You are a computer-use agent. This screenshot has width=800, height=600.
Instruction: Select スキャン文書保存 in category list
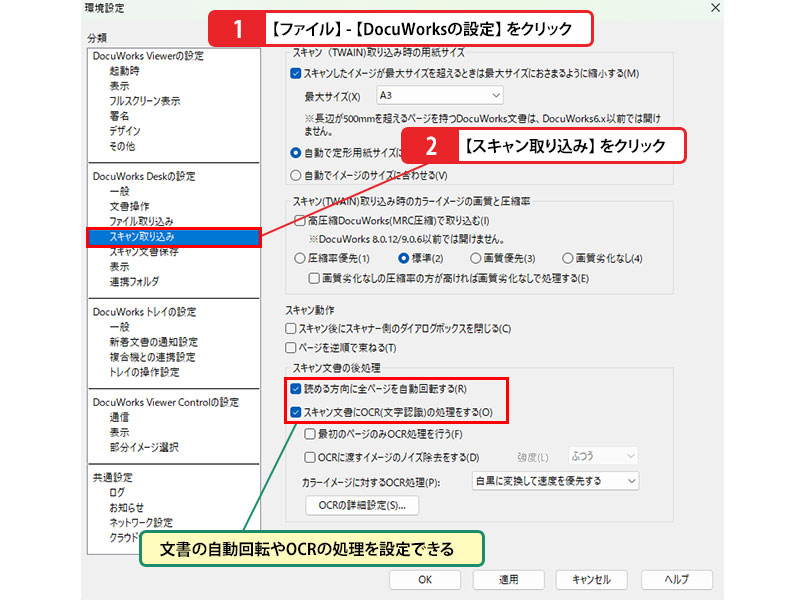coord(144,252)
